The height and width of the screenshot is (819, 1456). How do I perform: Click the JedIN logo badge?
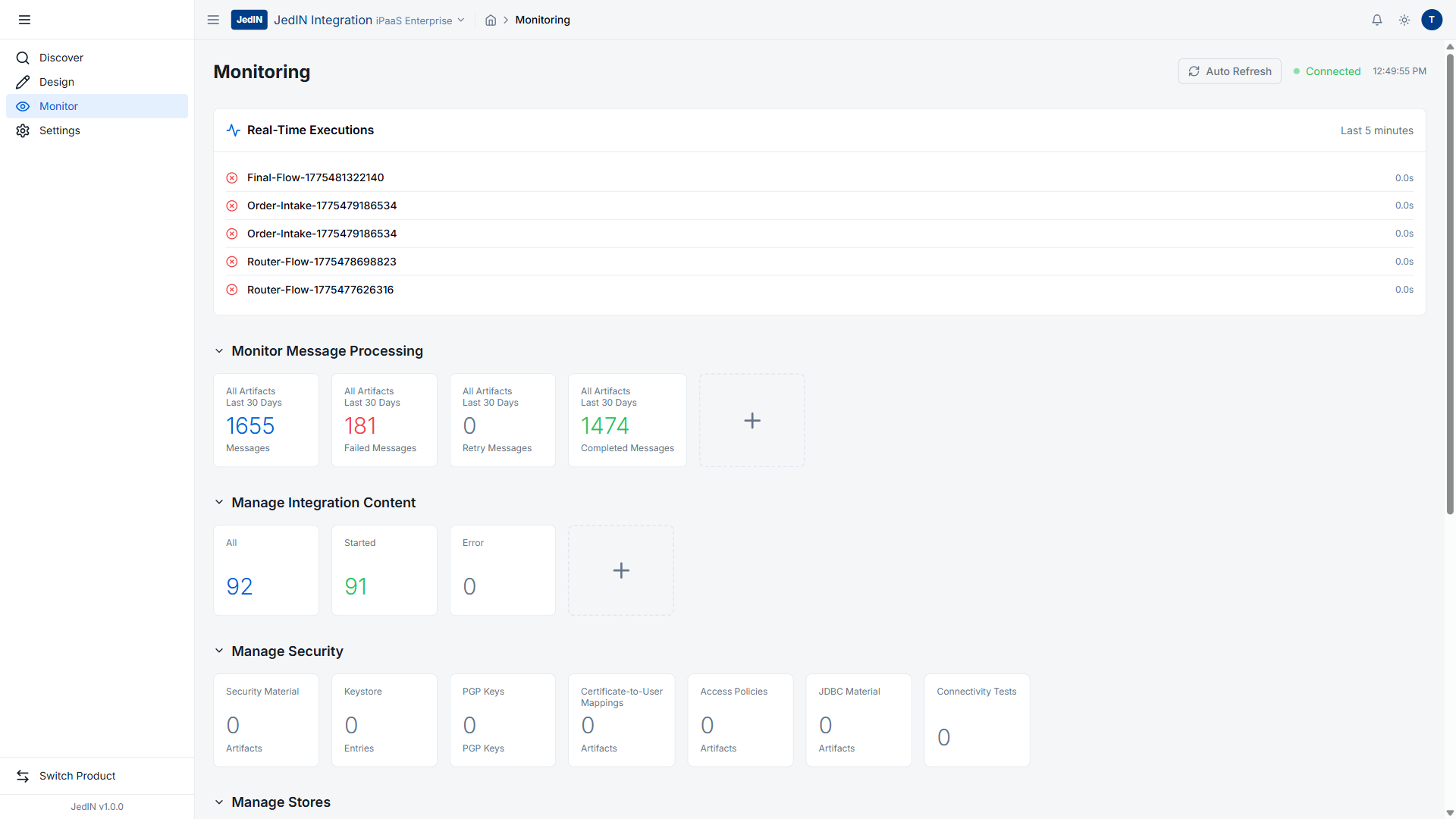pyautogui.click(x=249, y=20)
